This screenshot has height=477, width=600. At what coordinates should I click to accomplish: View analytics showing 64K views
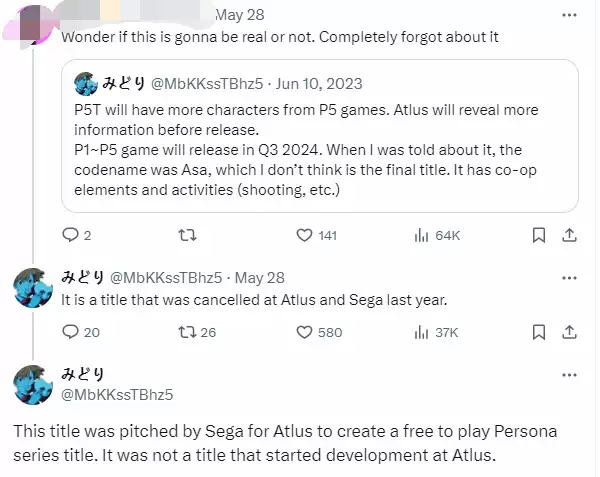421,236
